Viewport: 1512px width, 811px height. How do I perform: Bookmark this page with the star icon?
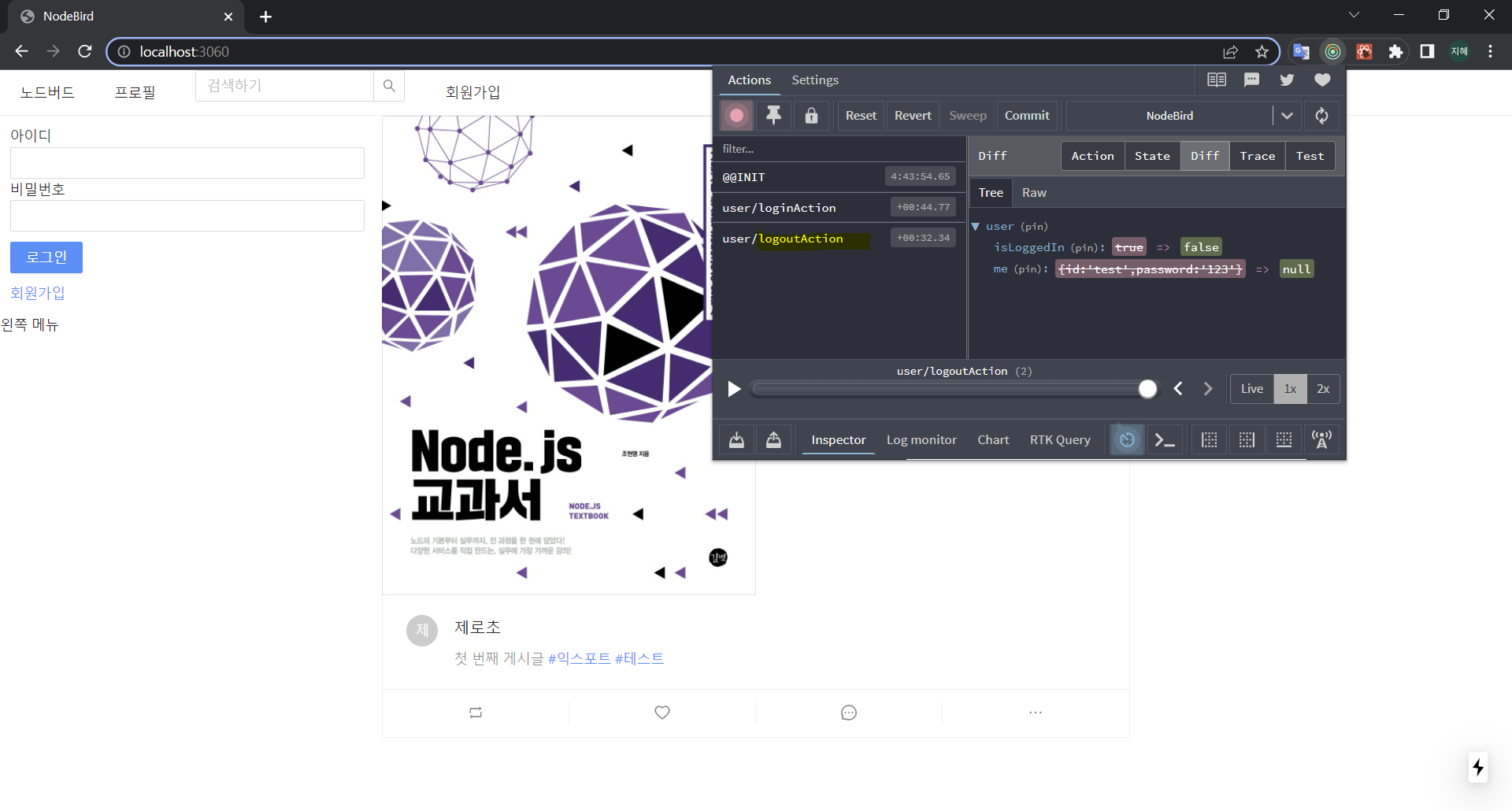[1262, 52]
